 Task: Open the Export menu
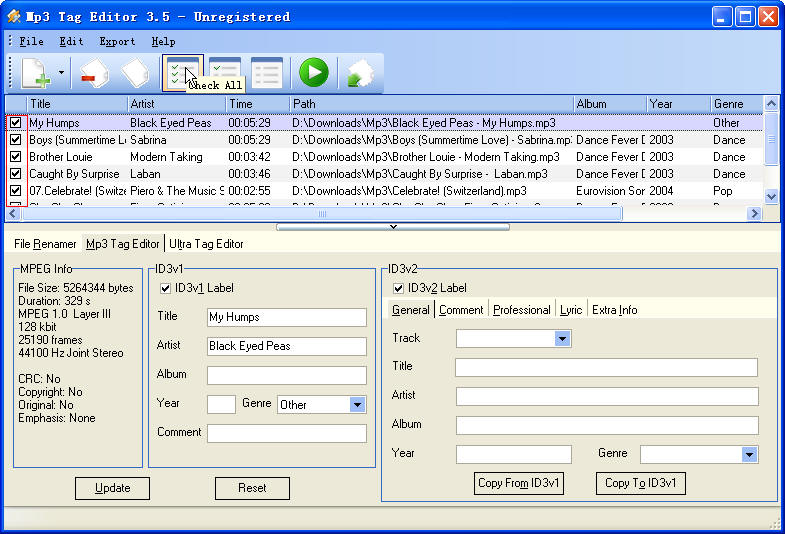pyautogui.click(x=117, y=42)
